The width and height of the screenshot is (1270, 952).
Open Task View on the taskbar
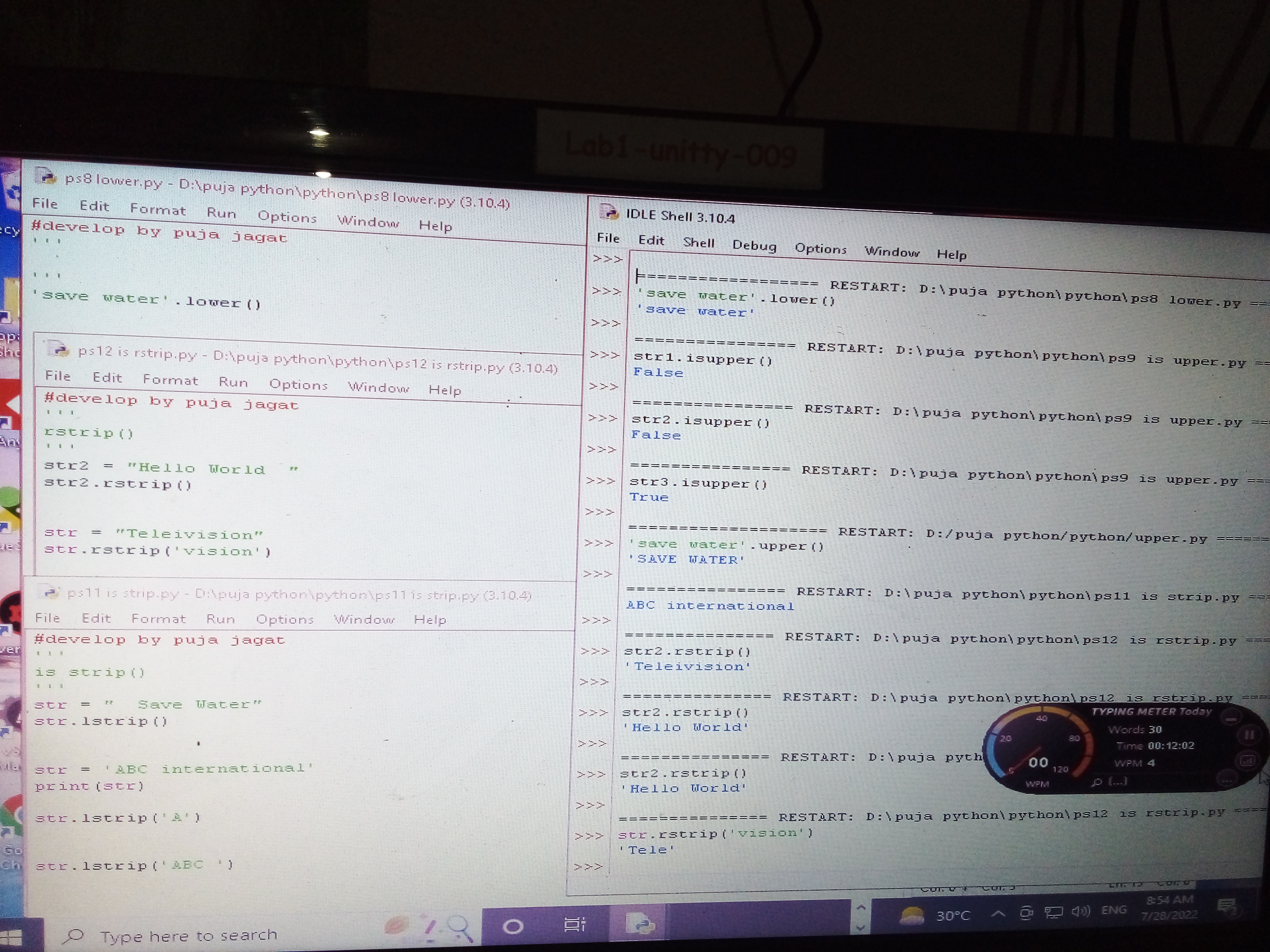pos(574,924)
